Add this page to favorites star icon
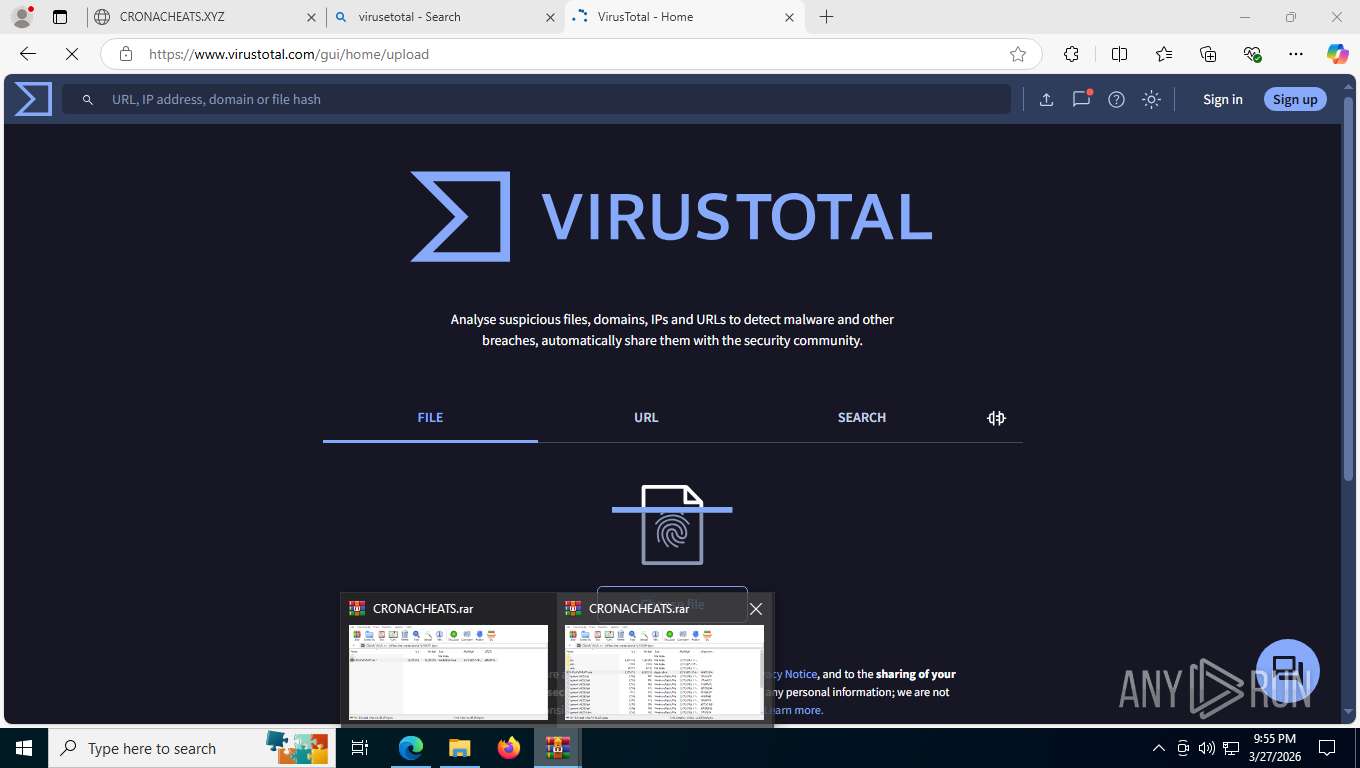Image resolution: width=1360 pixels, height=768 pixels. [1018, 54]
